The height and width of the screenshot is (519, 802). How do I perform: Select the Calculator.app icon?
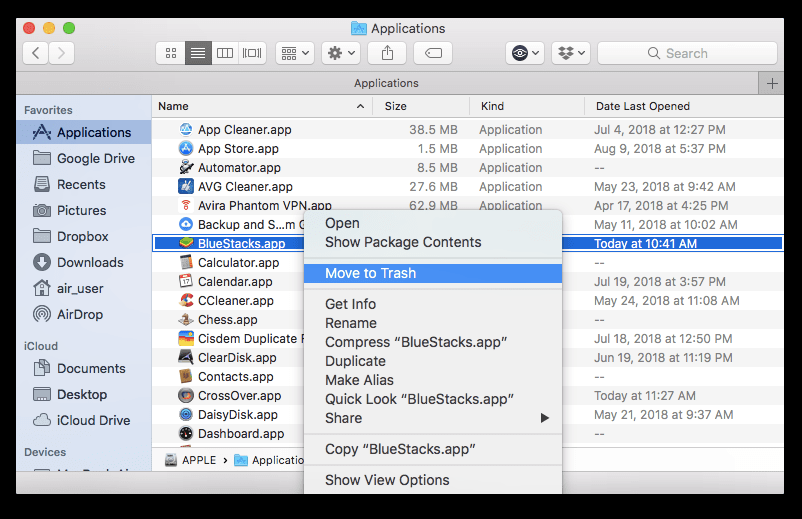pos(186,262)
